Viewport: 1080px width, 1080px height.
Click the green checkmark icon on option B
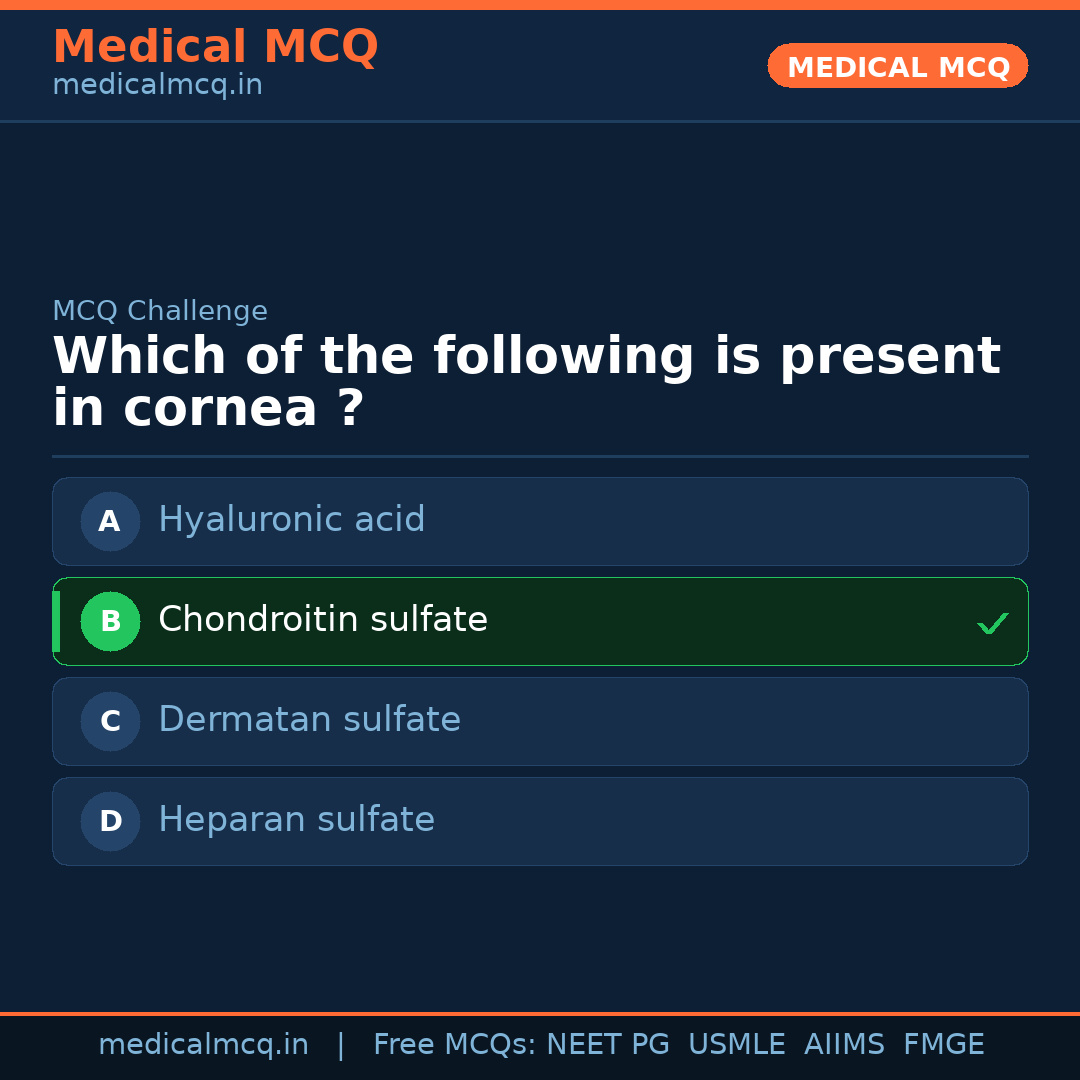tap(992, 622)
